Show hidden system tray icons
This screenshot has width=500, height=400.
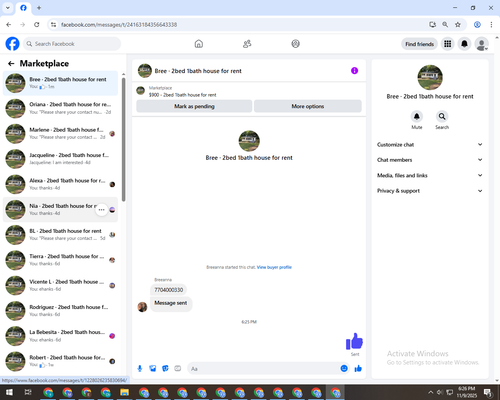pyautogui.click(x=431, y=392)
